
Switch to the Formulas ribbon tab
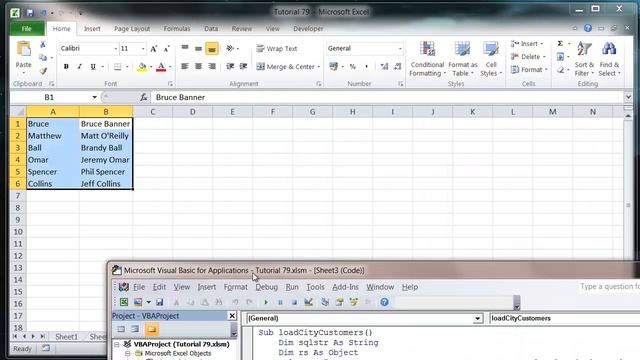(177, 29)
